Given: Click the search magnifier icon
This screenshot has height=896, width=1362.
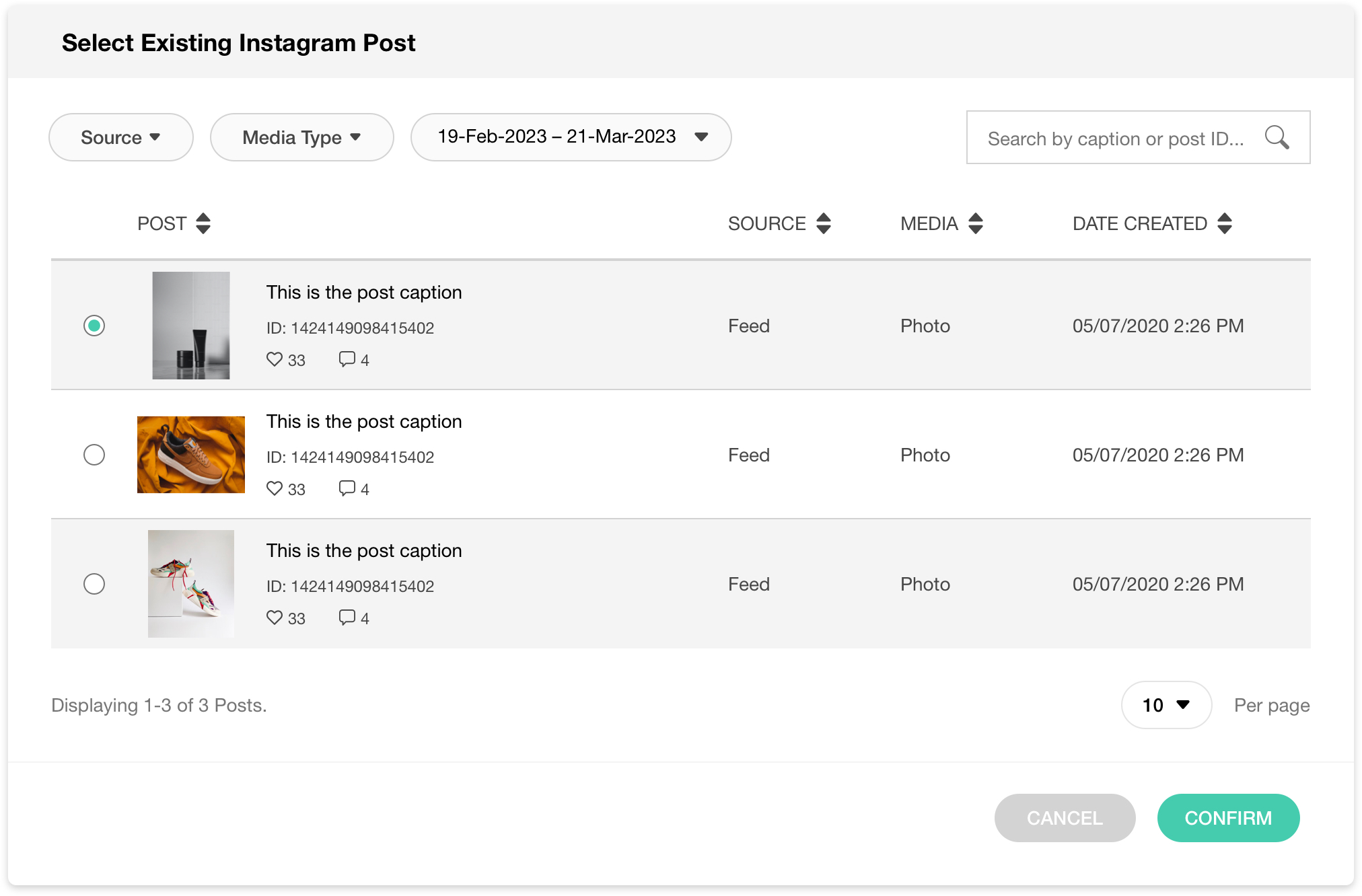Looking at the screenshot, I should [x=1277, y=137].
